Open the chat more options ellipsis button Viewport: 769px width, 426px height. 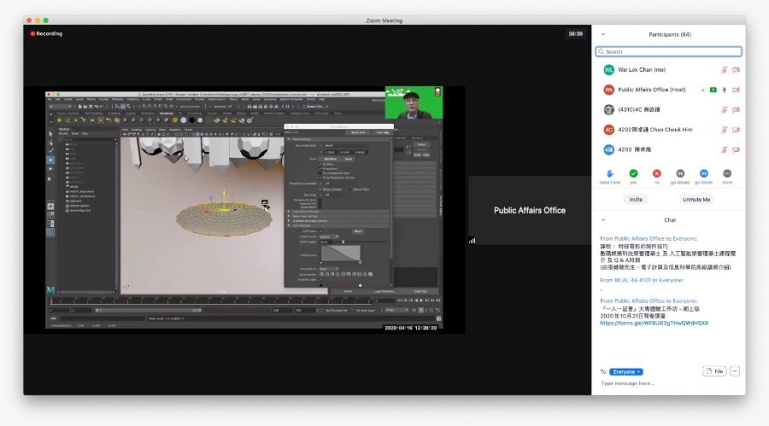click(735, 371)
